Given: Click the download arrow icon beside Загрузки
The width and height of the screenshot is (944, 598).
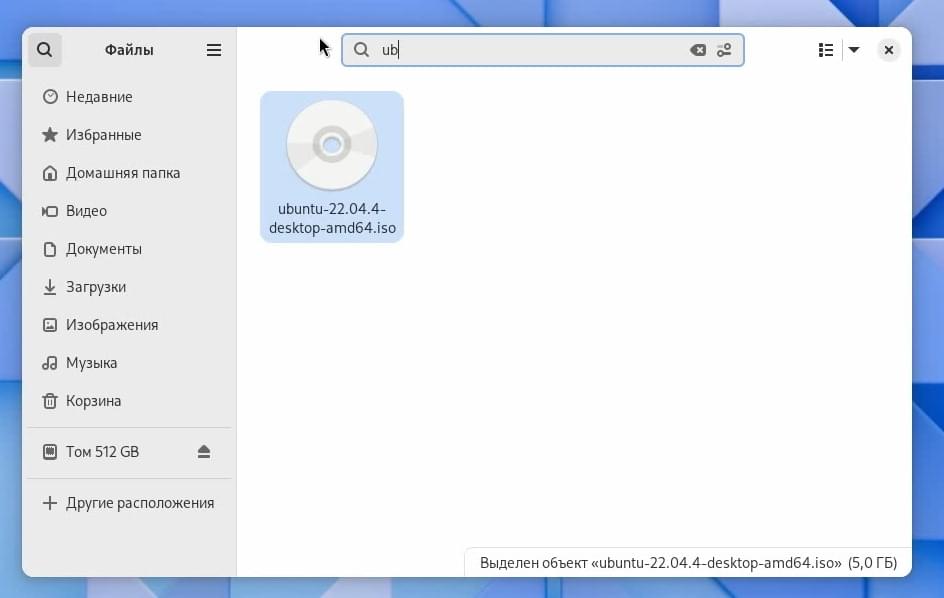Looking at the screenshot, I should (x=50, y=287).
